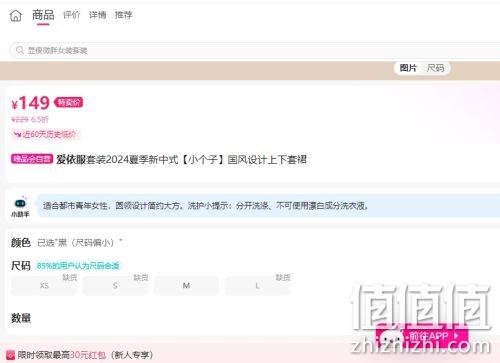Open the 推荐 tab
The image size is (500, 363).
click(123, 15)
